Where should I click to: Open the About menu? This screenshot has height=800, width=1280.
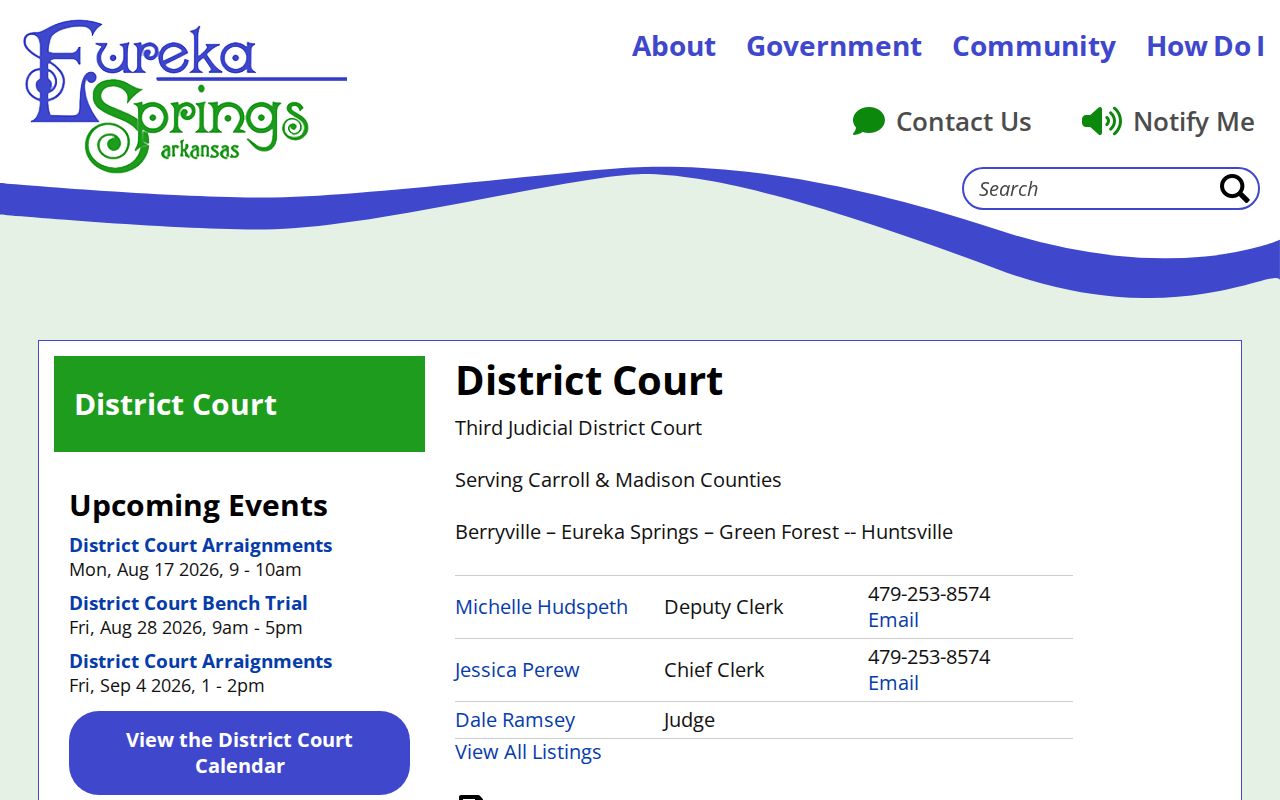click(x=674, y=46)
